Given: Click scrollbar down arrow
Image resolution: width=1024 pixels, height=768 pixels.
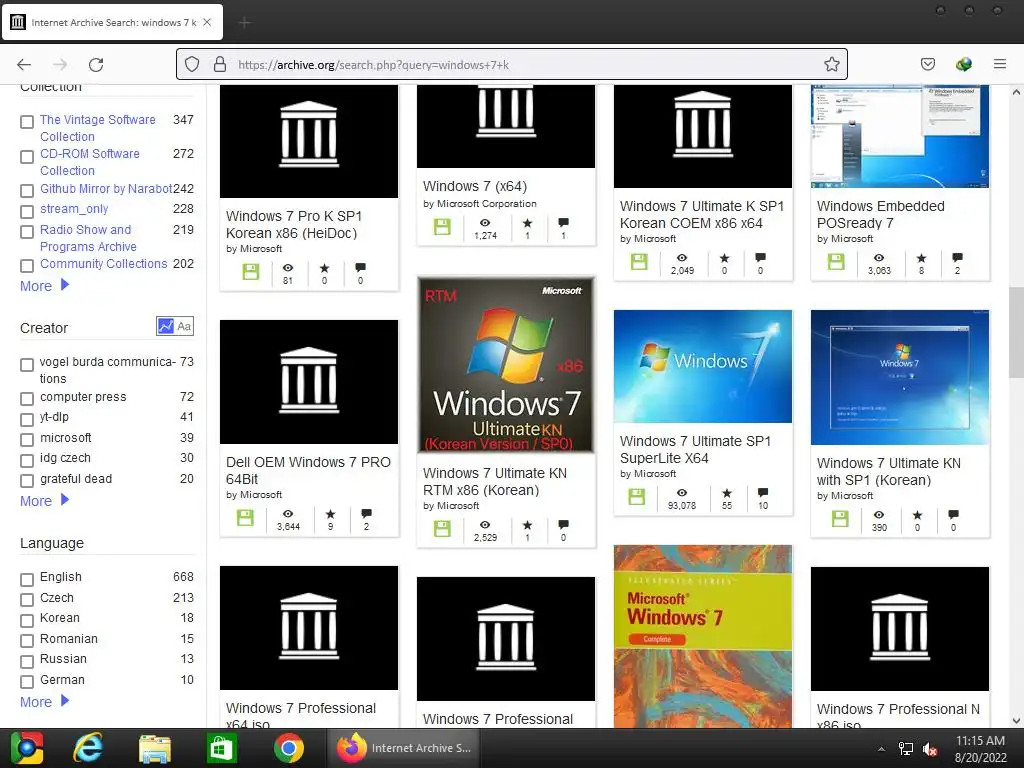Looking at the screenshot, I should click(x=1016, y=721).
